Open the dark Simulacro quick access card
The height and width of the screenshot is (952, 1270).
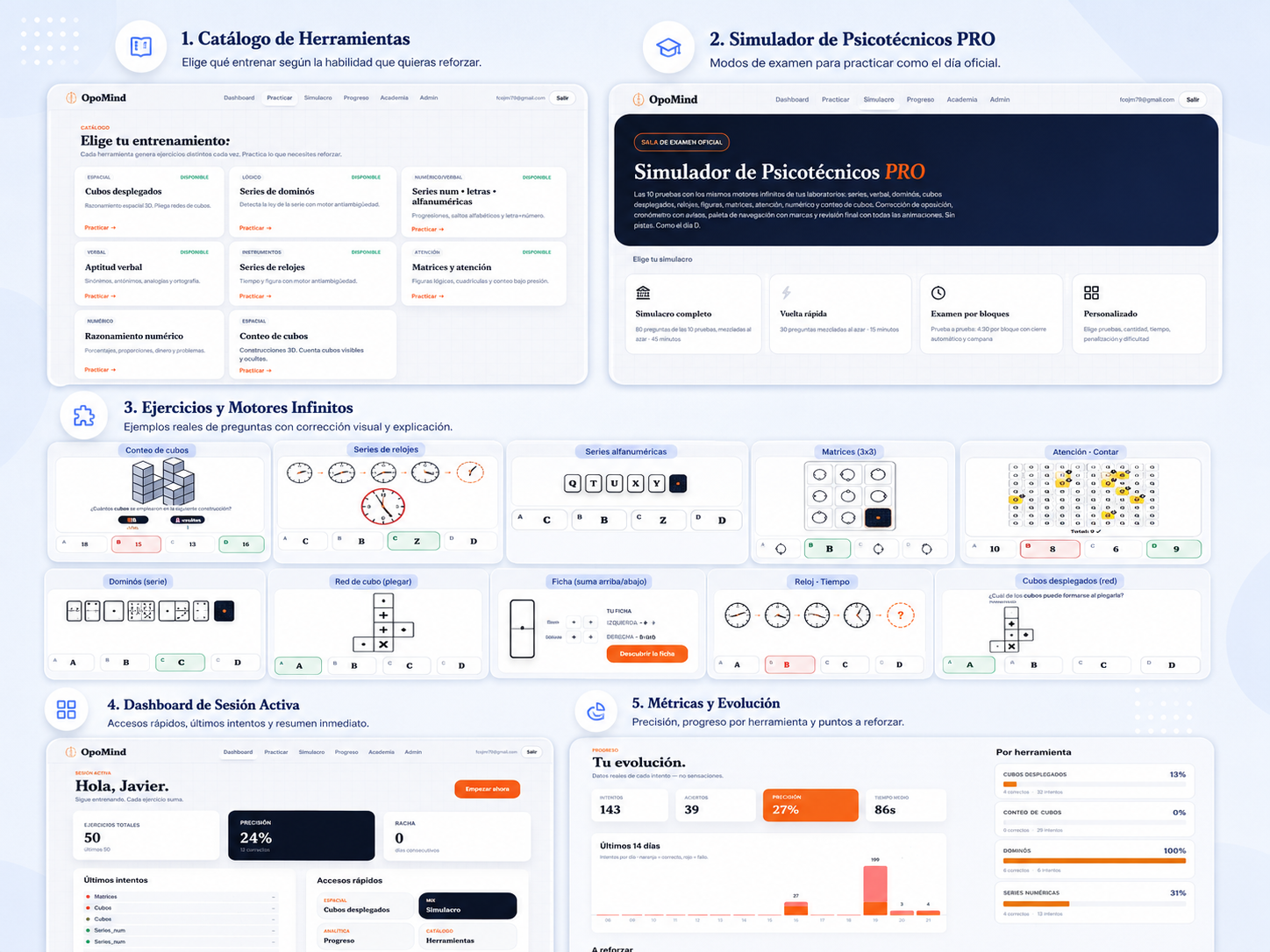pyautogui.click(x=467, y=906)
